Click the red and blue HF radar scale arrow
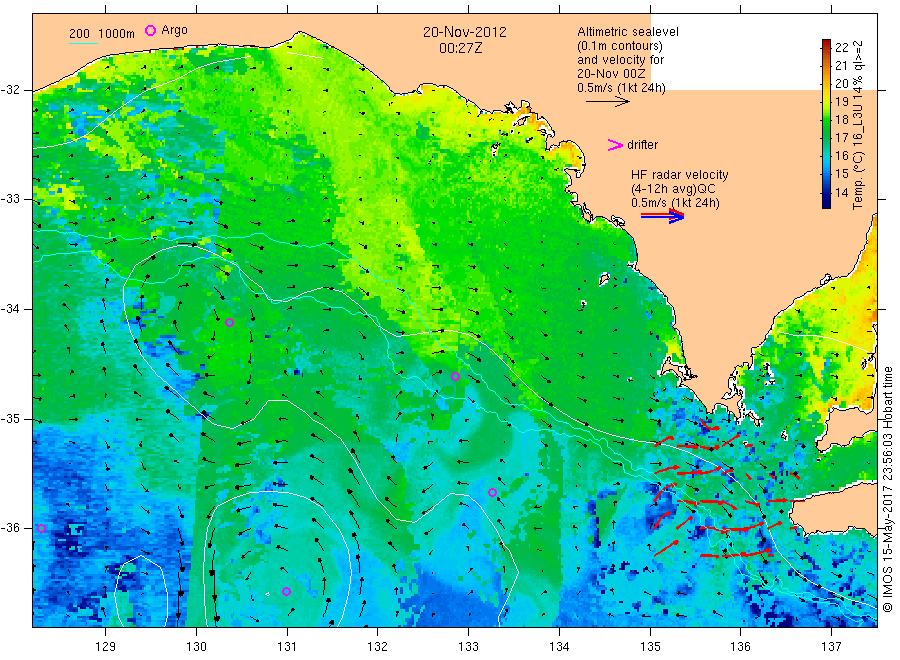This screenshot has width=900, height=660. click(662, 216)
